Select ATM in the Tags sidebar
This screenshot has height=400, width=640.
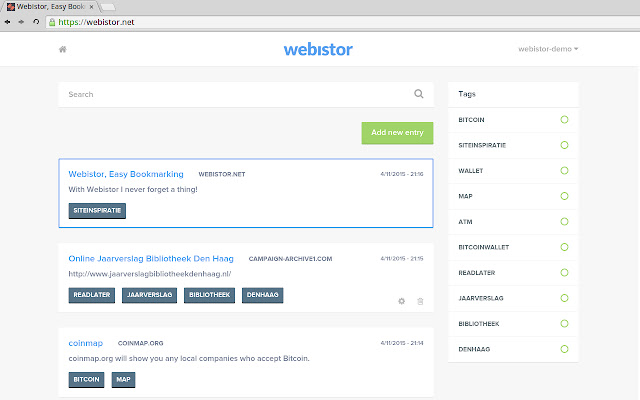click(465, 222)
